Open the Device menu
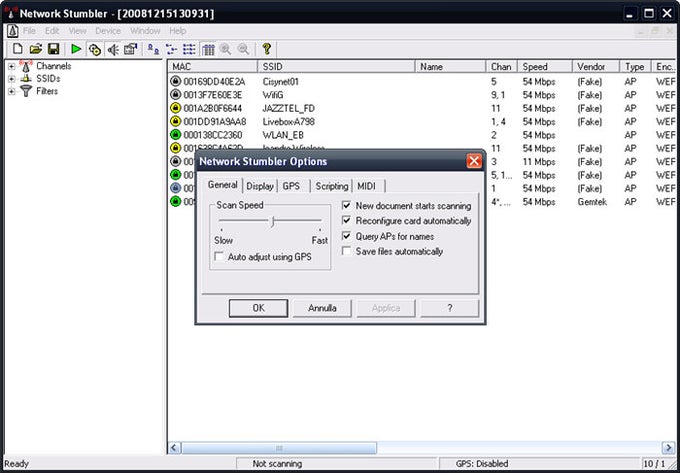 pos(108,31)
